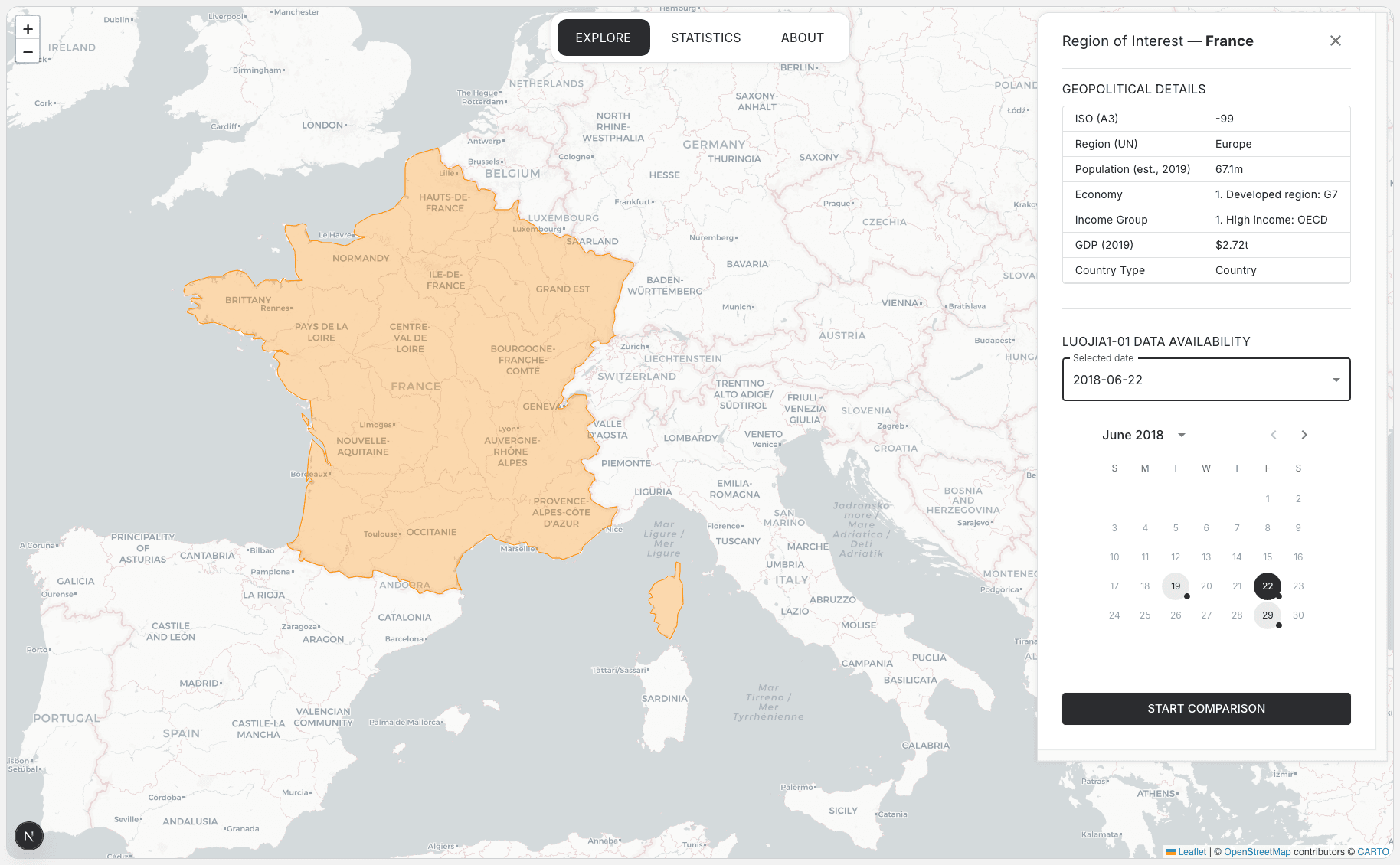This screenshot has height=865, width=1400.
Task: Open the Selected date dropdown
Action: click(1205, 380)
